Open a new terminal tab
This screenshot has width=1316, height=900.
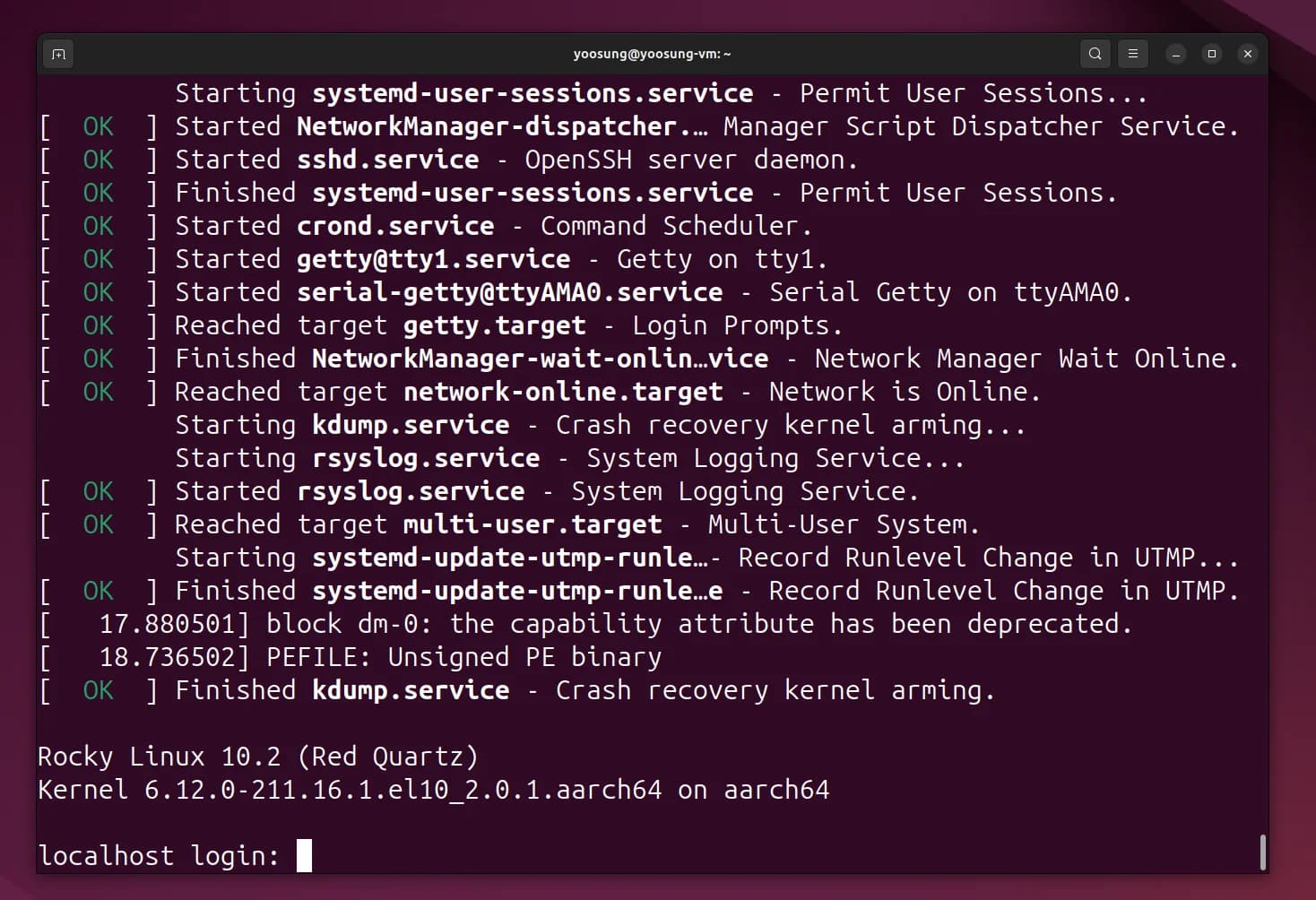pyautogui.click(x=59, y=54)
